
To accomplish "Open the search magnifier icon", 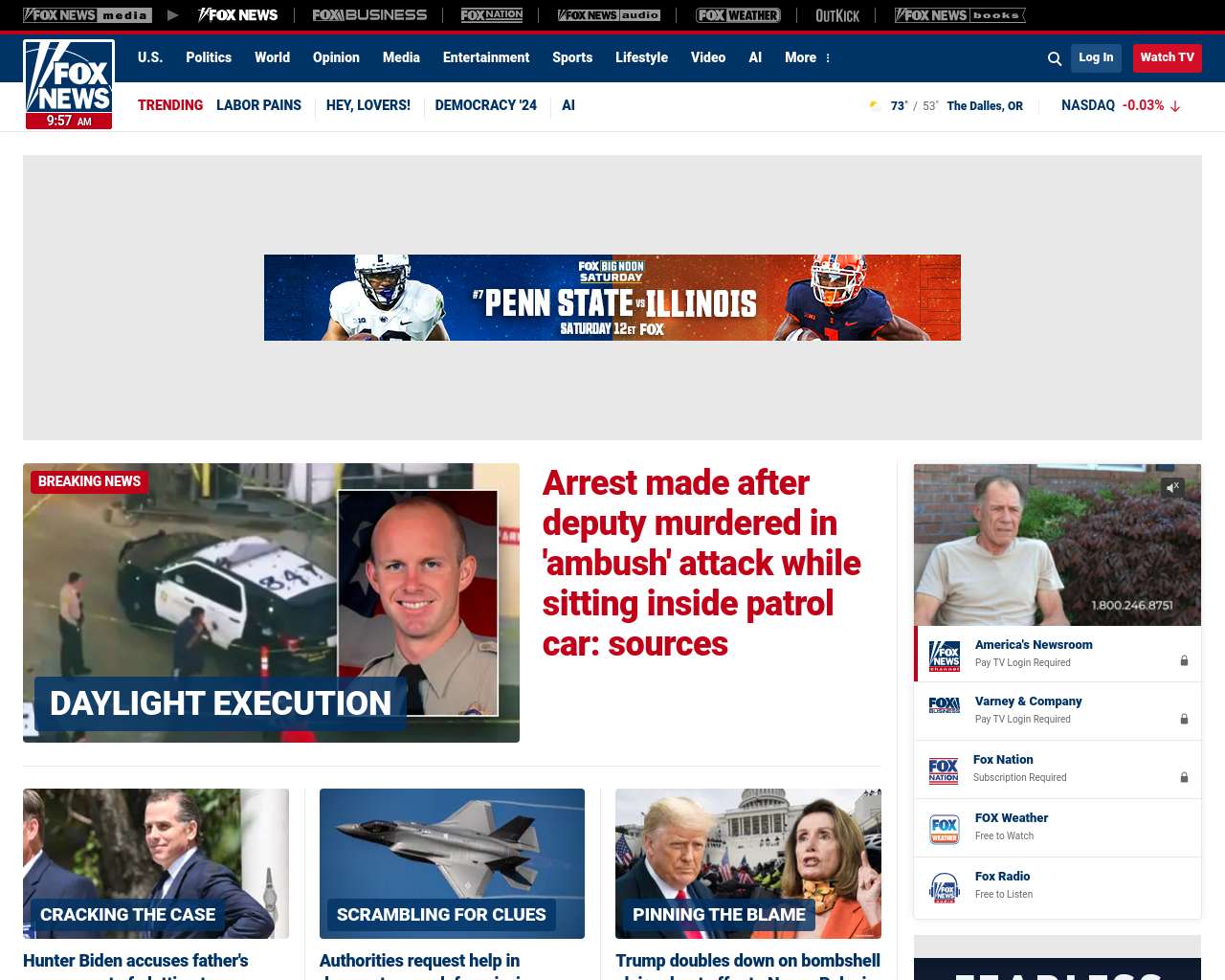I will pyautogui.click(x=1055, y=58).
